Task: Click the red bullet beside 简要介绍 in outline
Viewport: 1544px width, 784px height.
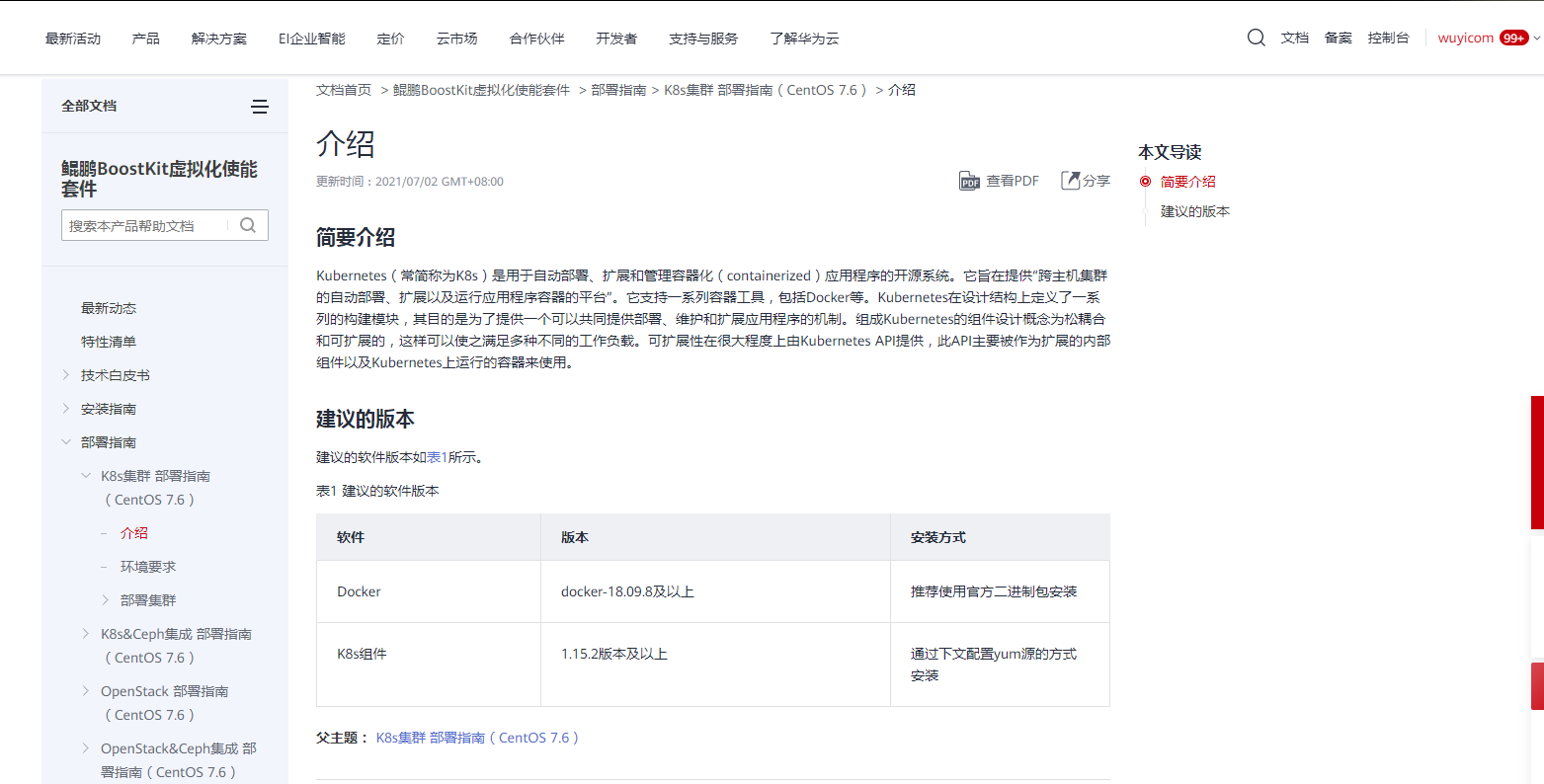Action: 1145,182
